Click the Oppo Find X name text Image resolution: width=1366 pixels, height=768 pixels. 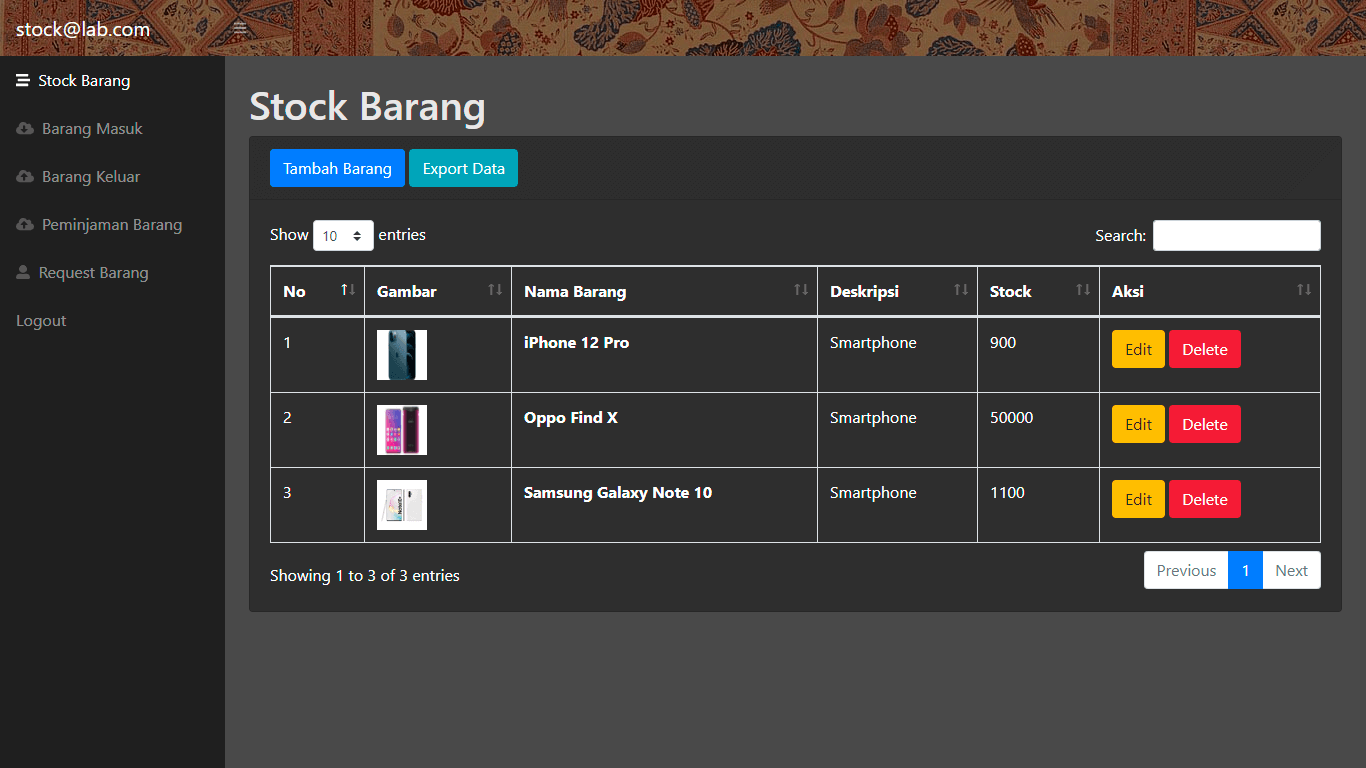pyautogui.click(x=571, y=417)
